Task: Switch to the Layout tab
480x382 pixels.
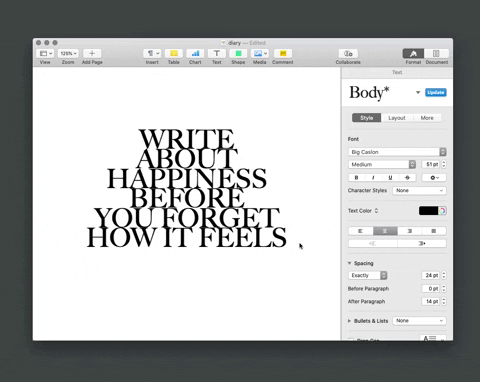Action: (397, 118)
